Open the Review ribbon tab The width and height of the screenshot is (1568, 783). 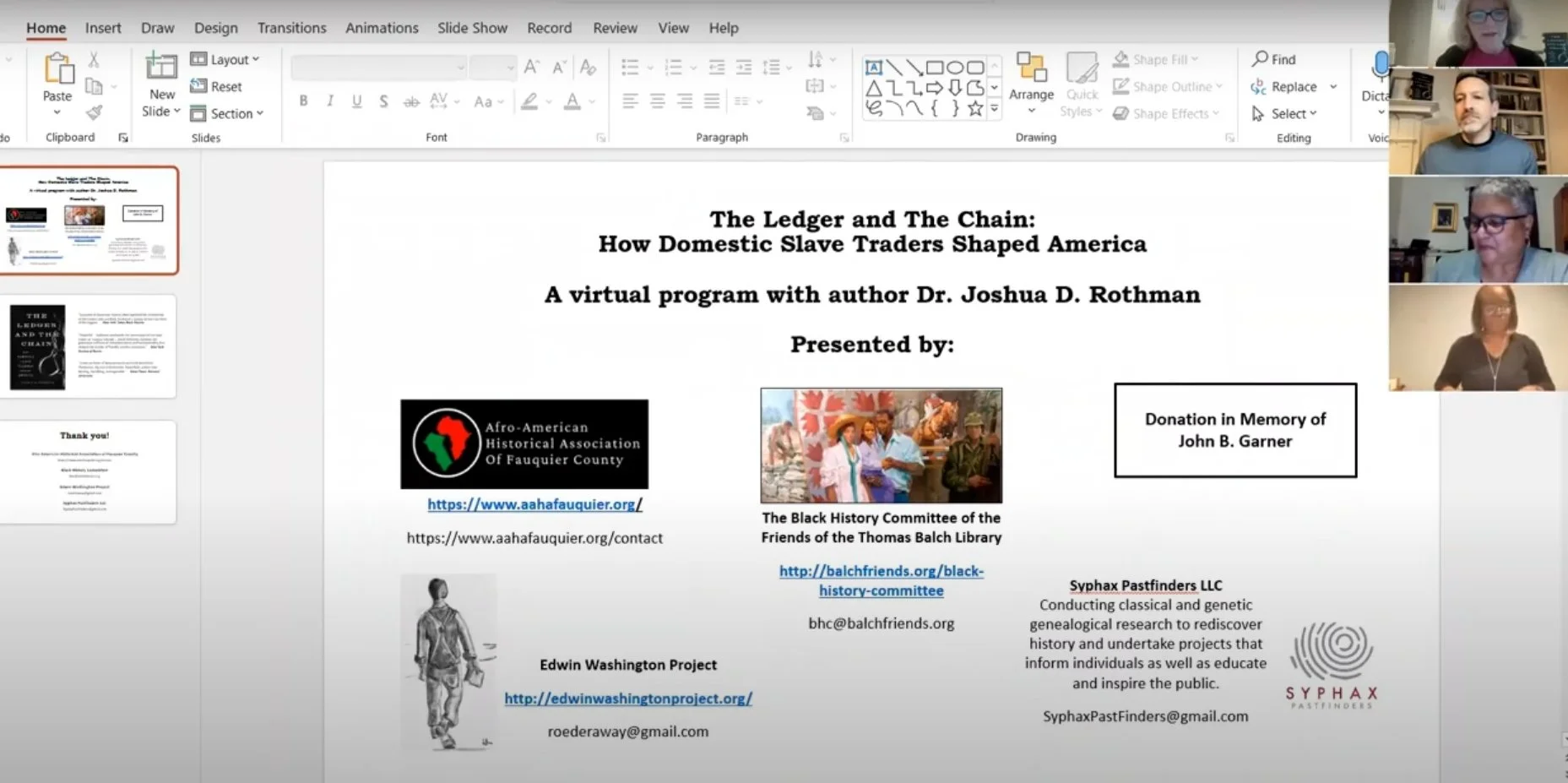615,28
